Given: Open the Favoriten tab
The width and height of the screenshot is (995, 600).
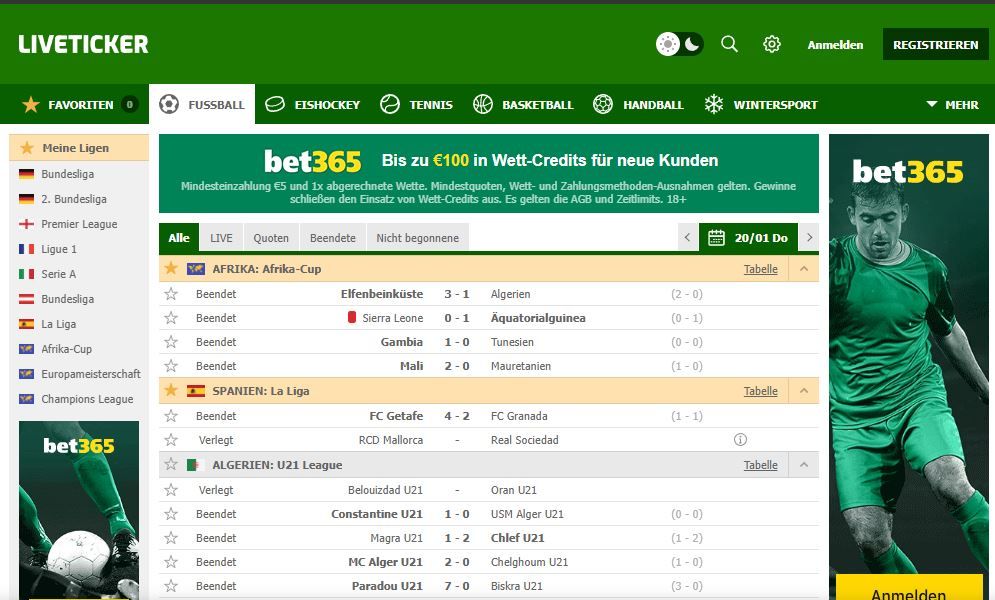Looking at the screenshot, I should click(x=80, y=104).
